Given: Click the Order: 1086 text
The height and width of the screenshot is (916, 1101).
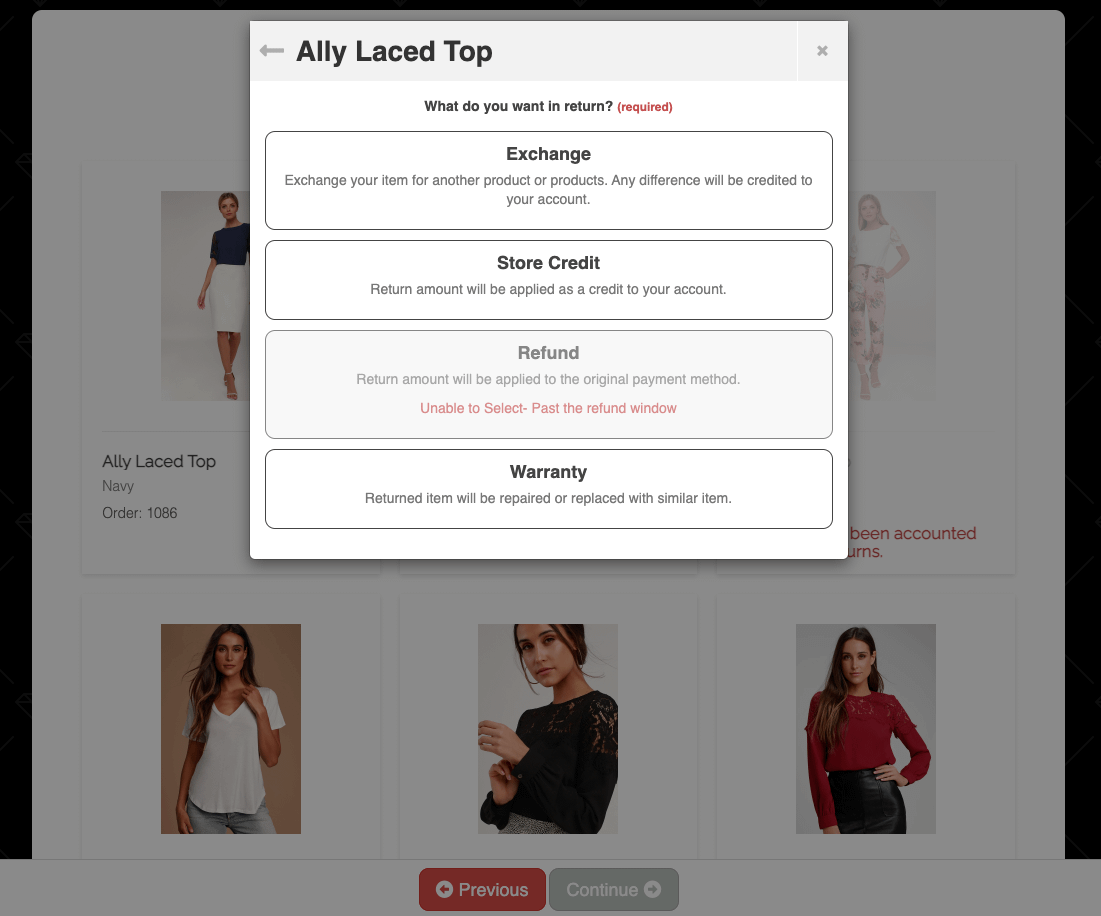Looking at the screenshot, I should 140,513.
